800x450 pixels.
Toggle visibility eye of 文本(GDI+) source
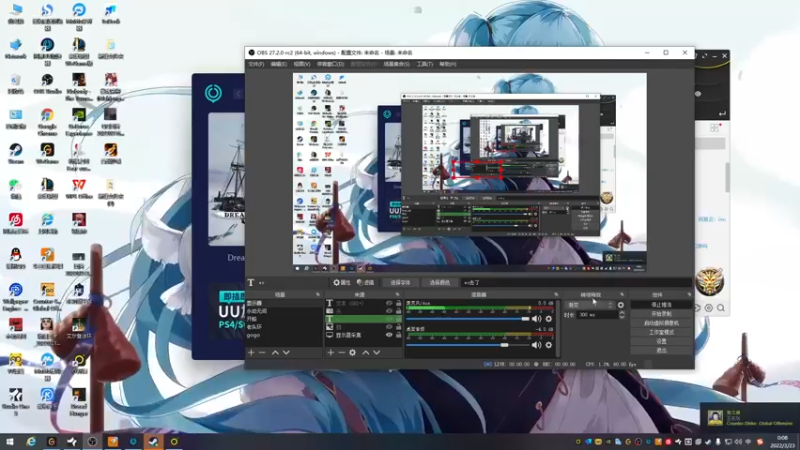389,303
